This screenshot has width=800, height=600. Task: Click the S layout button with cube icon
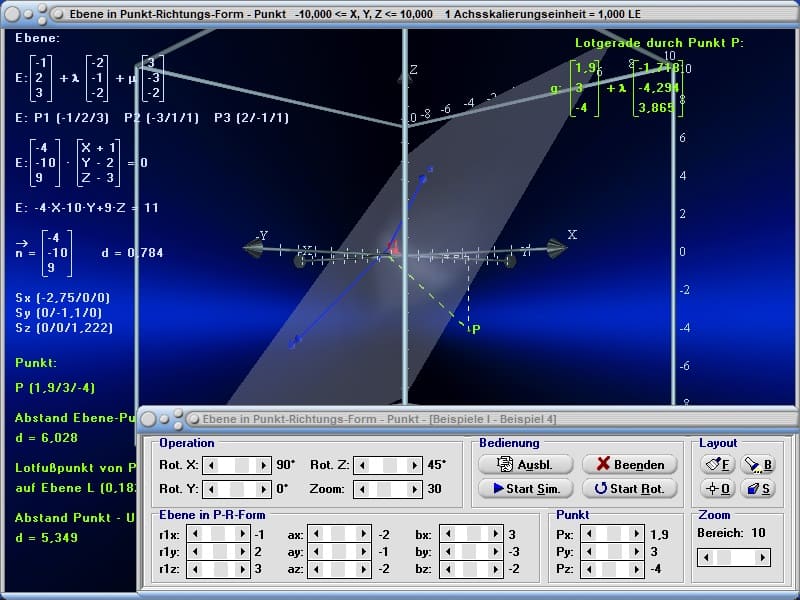(758, 489)
